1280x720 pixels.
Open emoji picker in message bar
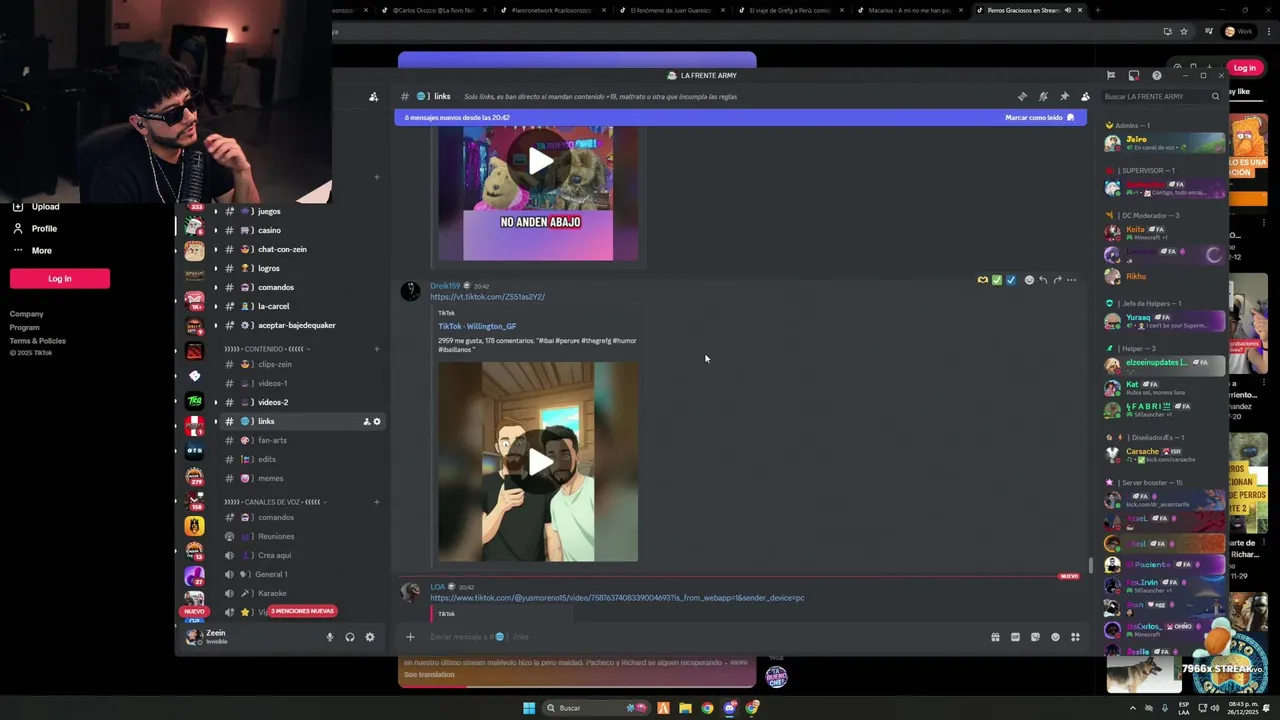click(1055, 637)
